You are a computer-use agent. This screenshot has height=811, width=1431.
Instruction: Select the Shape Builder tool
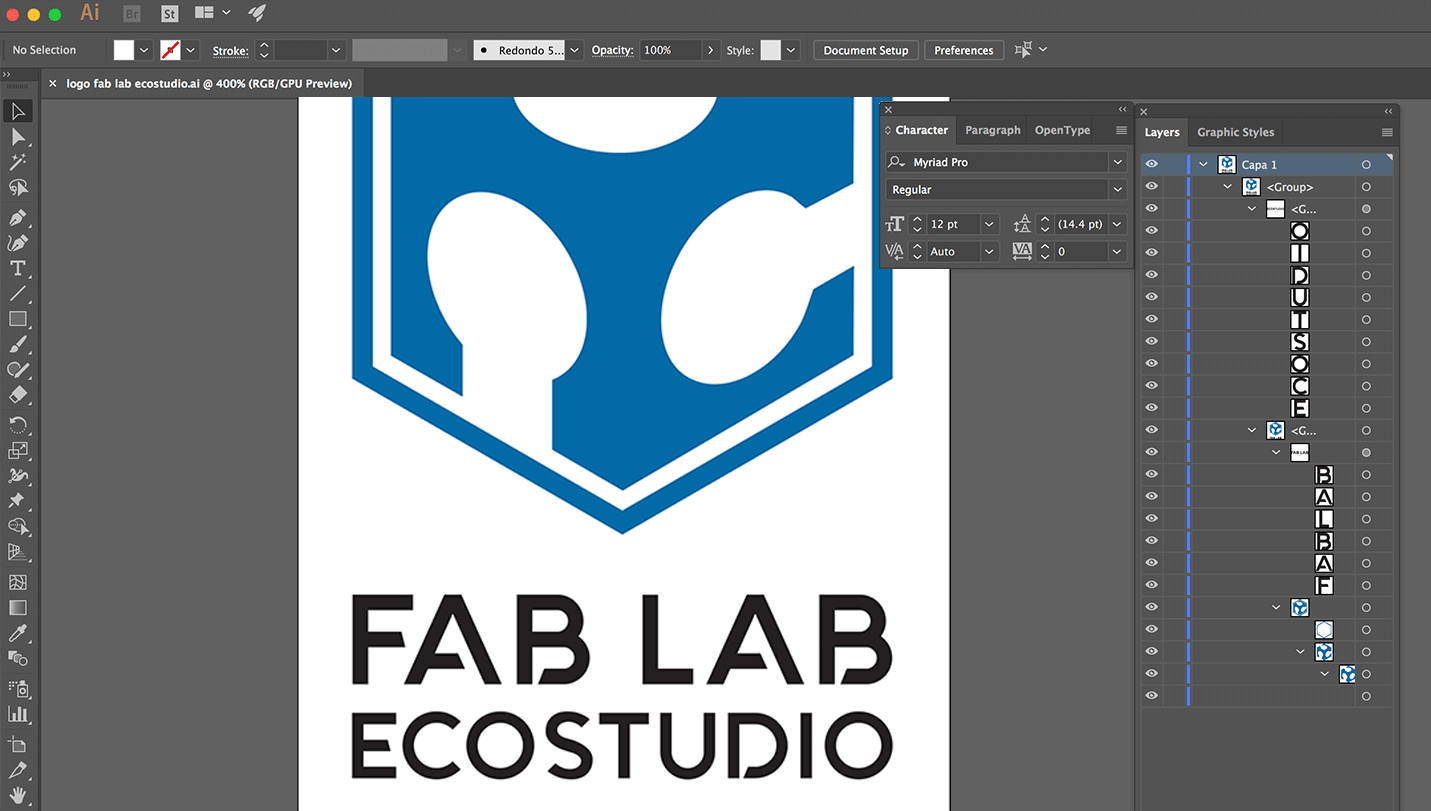pyautogui.click(x=17, y=527)
